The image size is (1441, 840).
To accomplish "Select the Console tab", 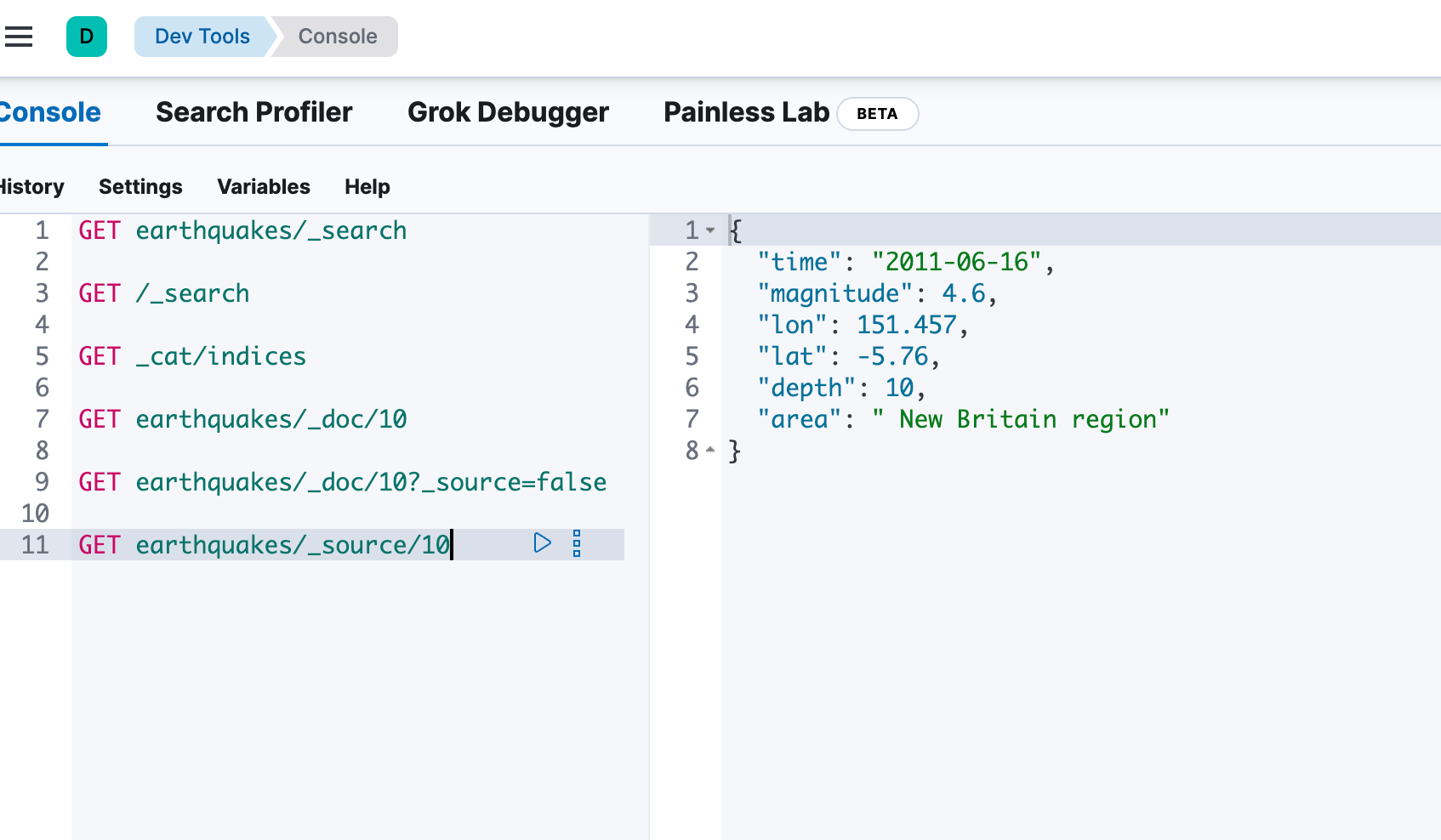I will [x=49, y=112].
